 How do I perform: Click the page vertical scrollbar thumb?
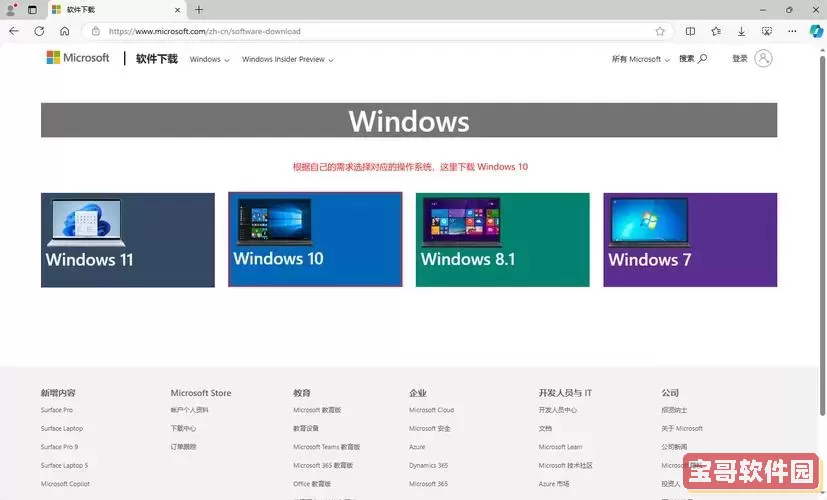822,235
